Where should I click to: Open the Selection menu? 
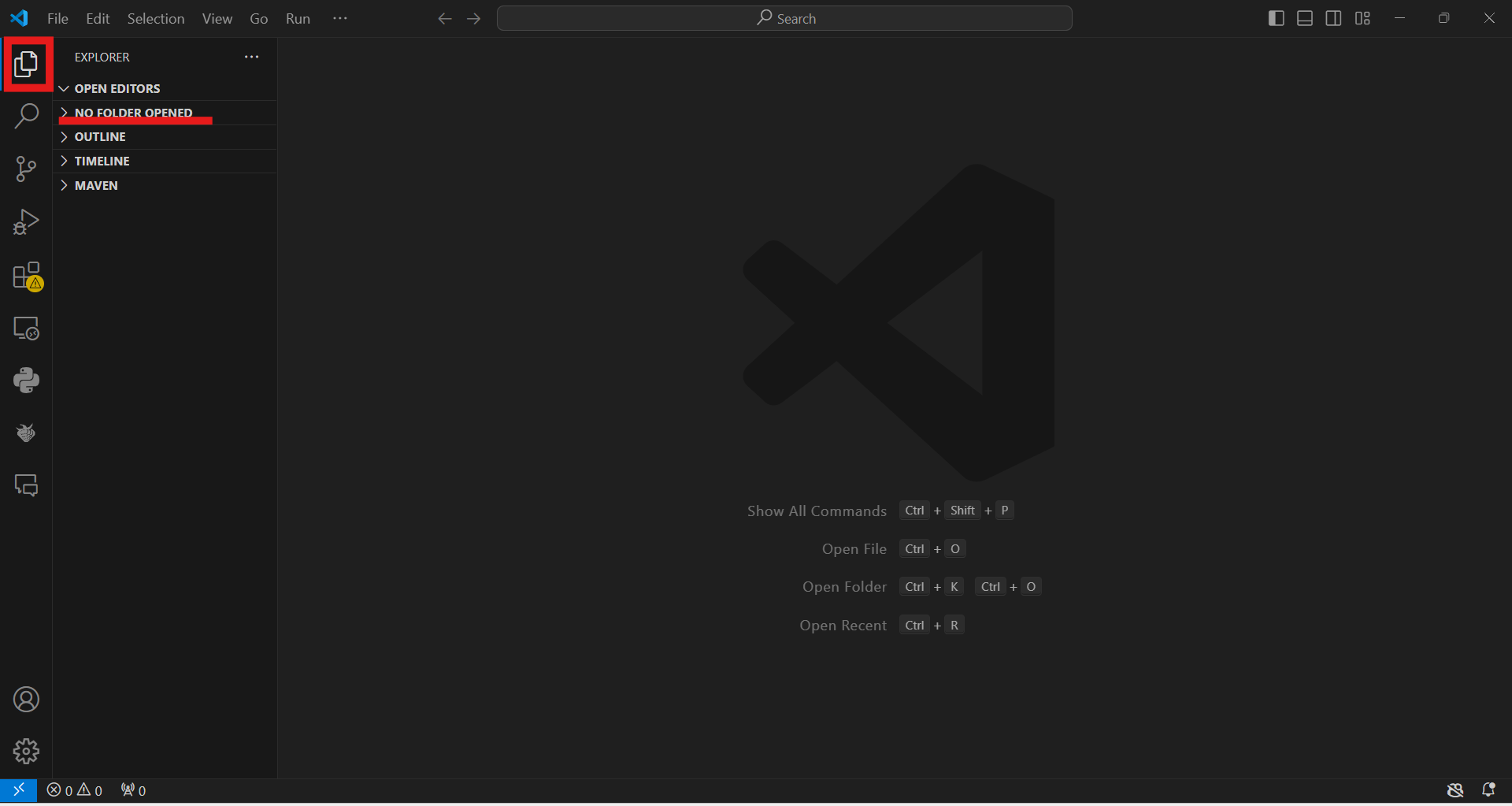pos(156,18)
